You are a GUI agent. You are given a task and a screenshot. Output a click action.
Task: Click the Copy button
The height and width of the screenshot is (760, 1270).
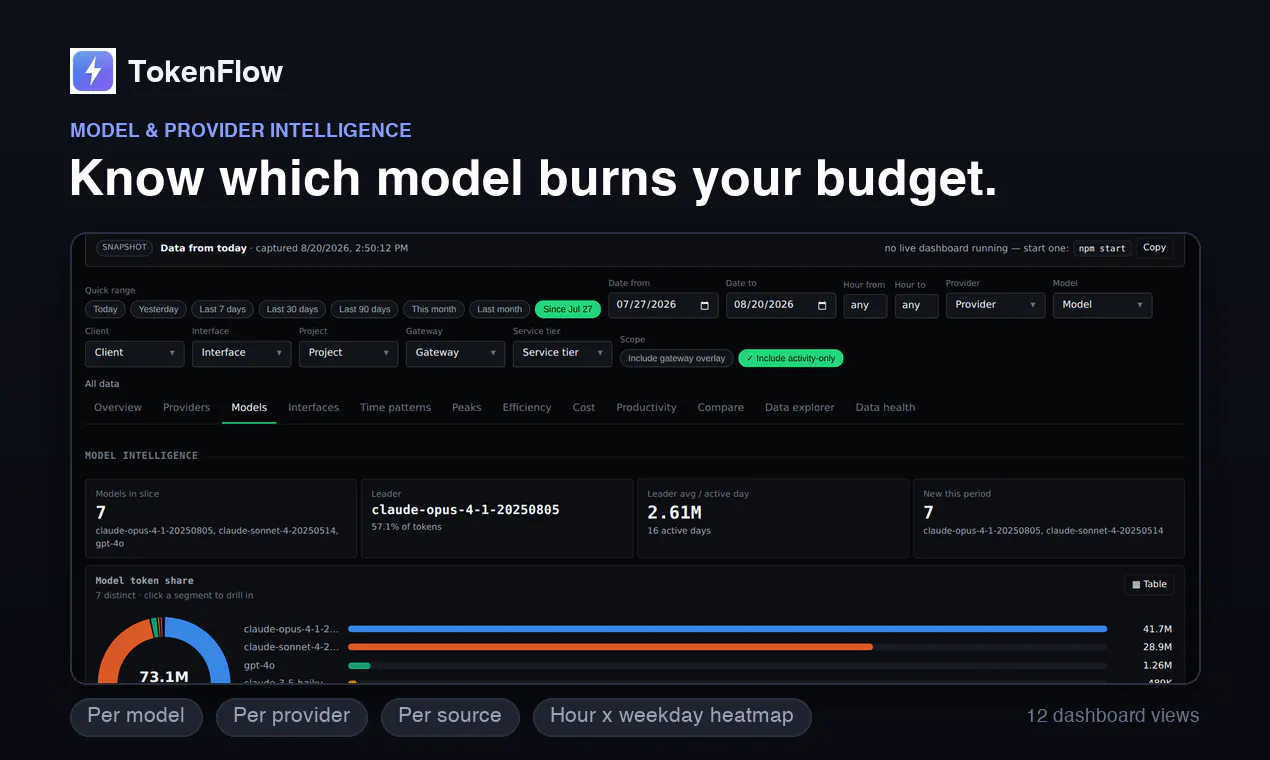point(1154,248)
